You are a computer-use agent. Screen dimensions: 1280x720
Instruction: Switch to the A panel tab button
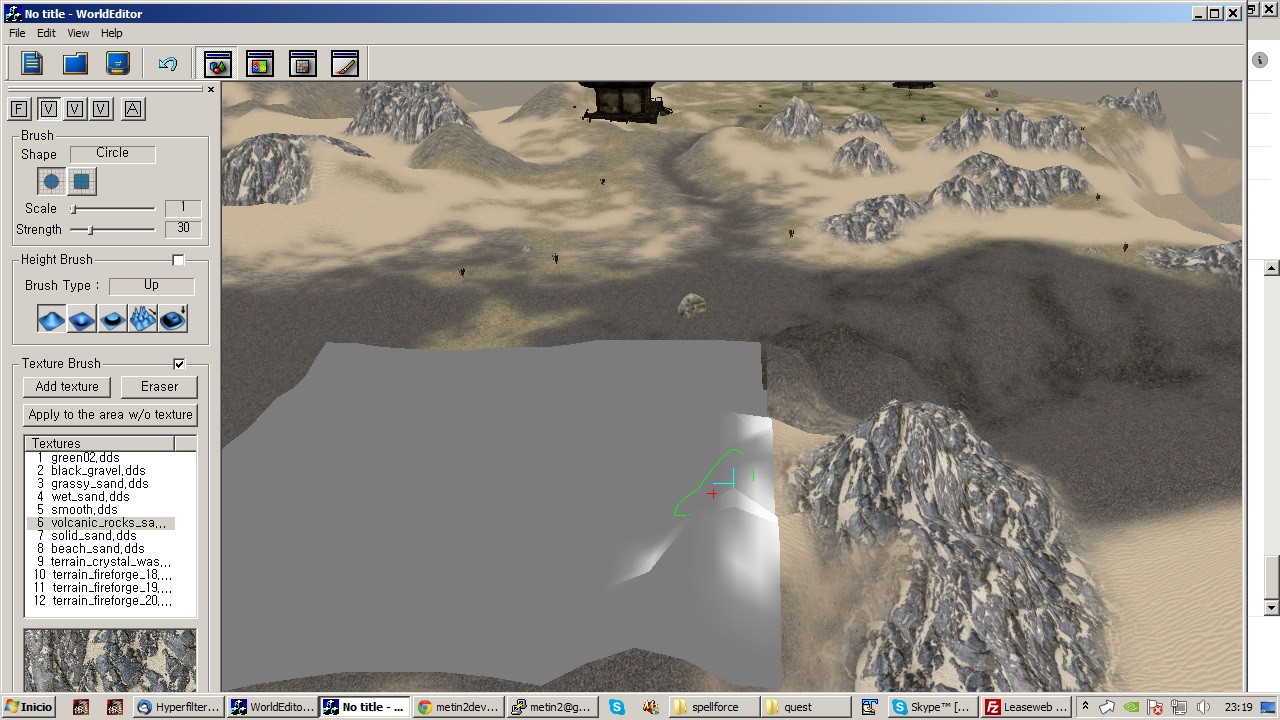click(x=133, y=109)
